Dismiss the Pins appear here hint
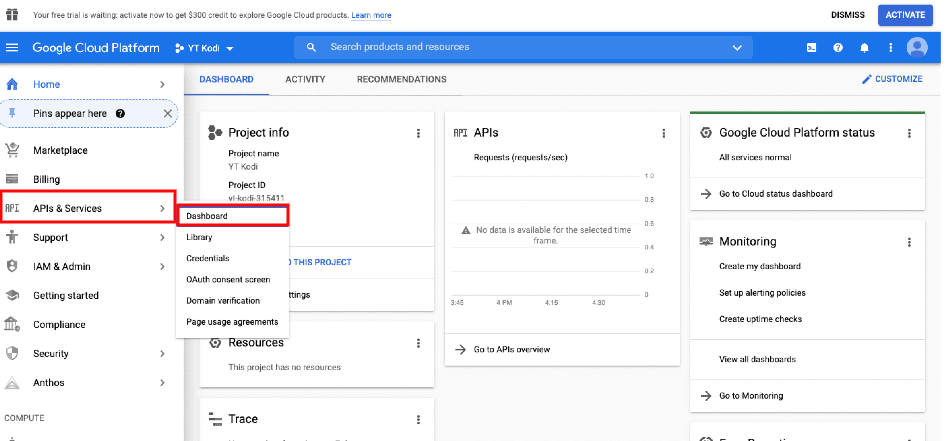Viewport: 950px width, 441px height. [168, 113]
